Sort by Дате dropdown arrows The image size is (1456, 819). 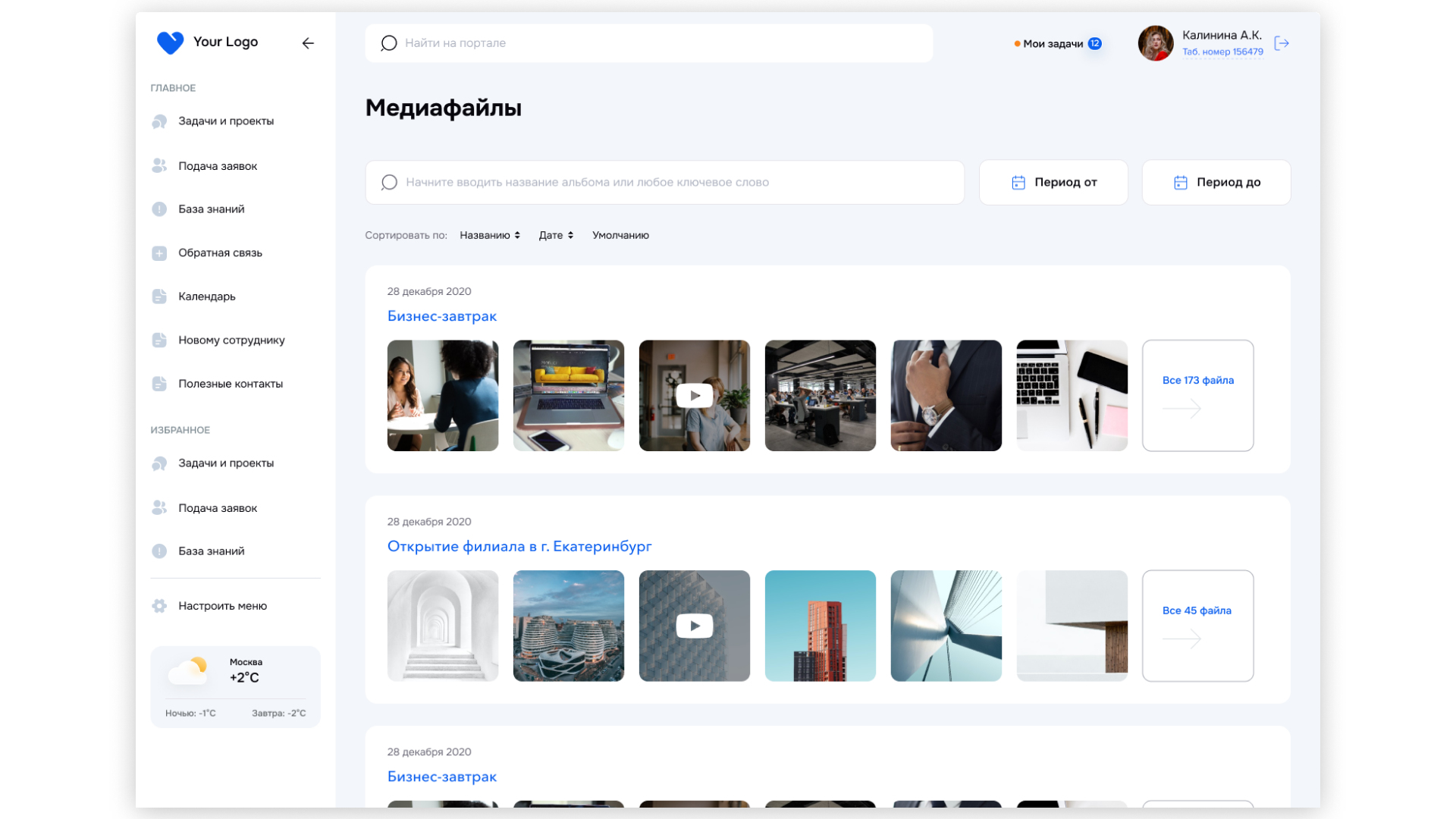click(x=570, y=236)
